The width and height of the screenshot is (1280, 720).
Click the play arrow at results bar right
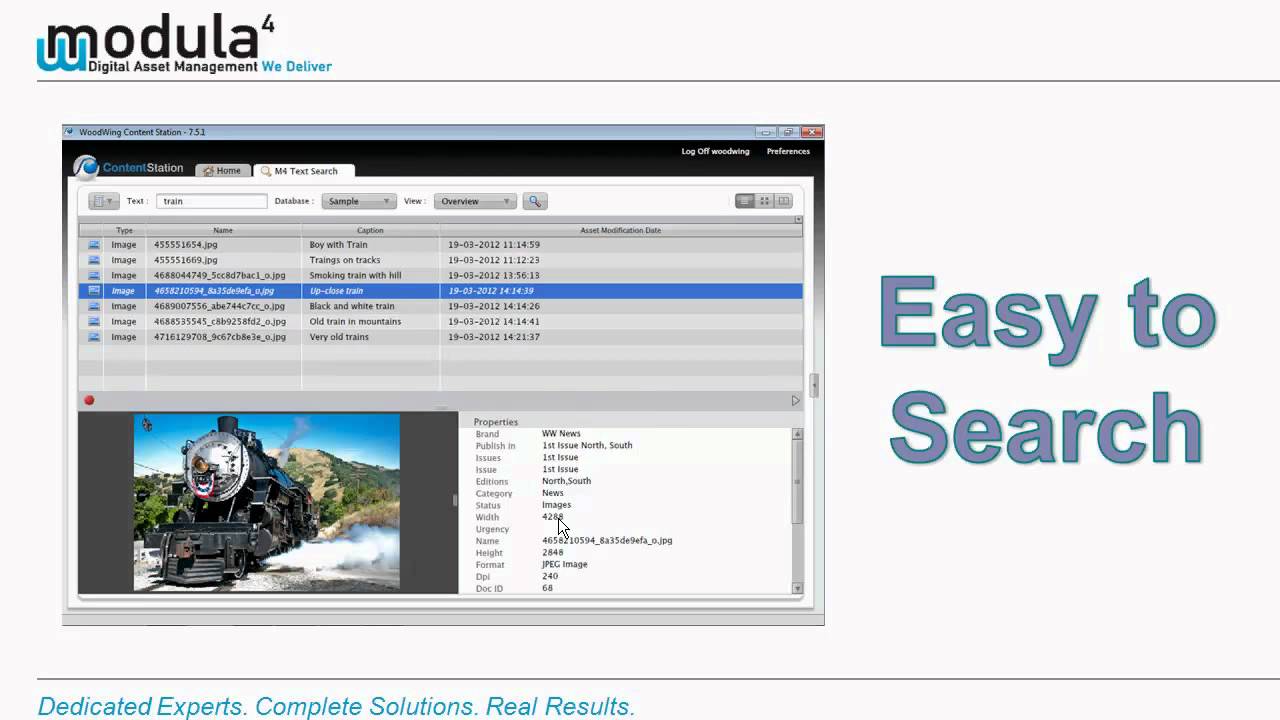pyautogui.click(x=796, y=400)
